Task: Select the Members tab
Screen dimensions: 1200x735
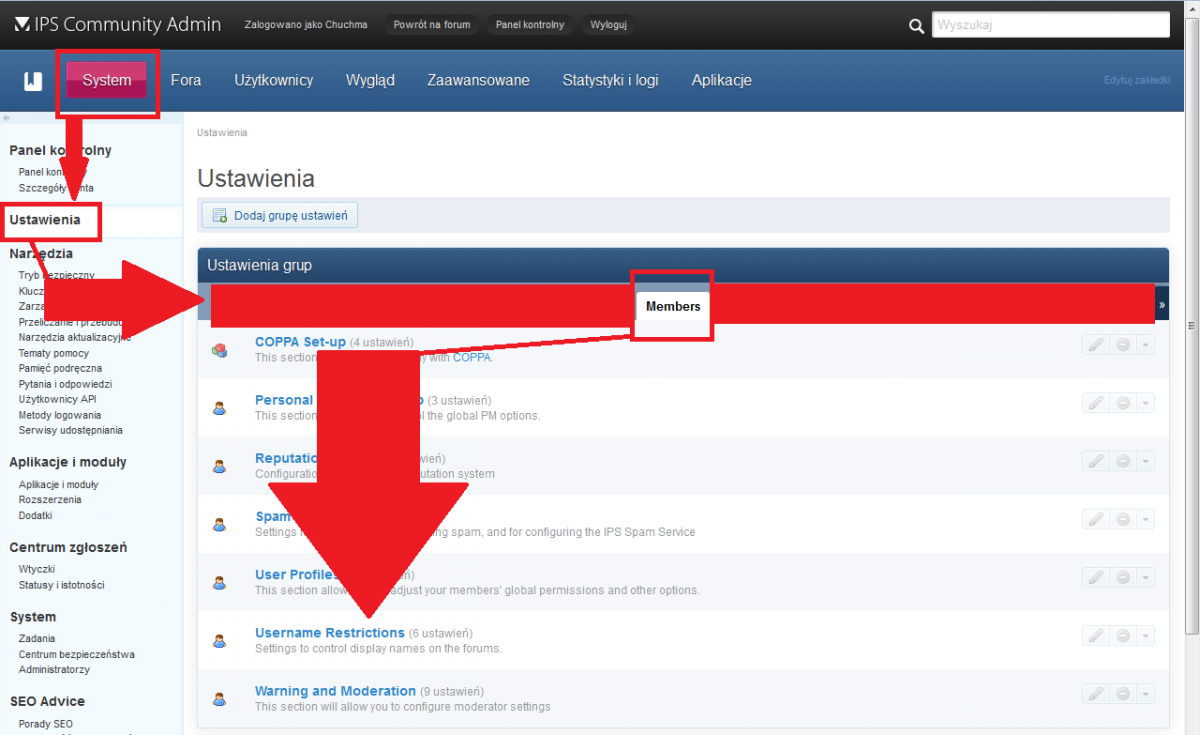Action: pyautogui.click(x=673, y=306)
